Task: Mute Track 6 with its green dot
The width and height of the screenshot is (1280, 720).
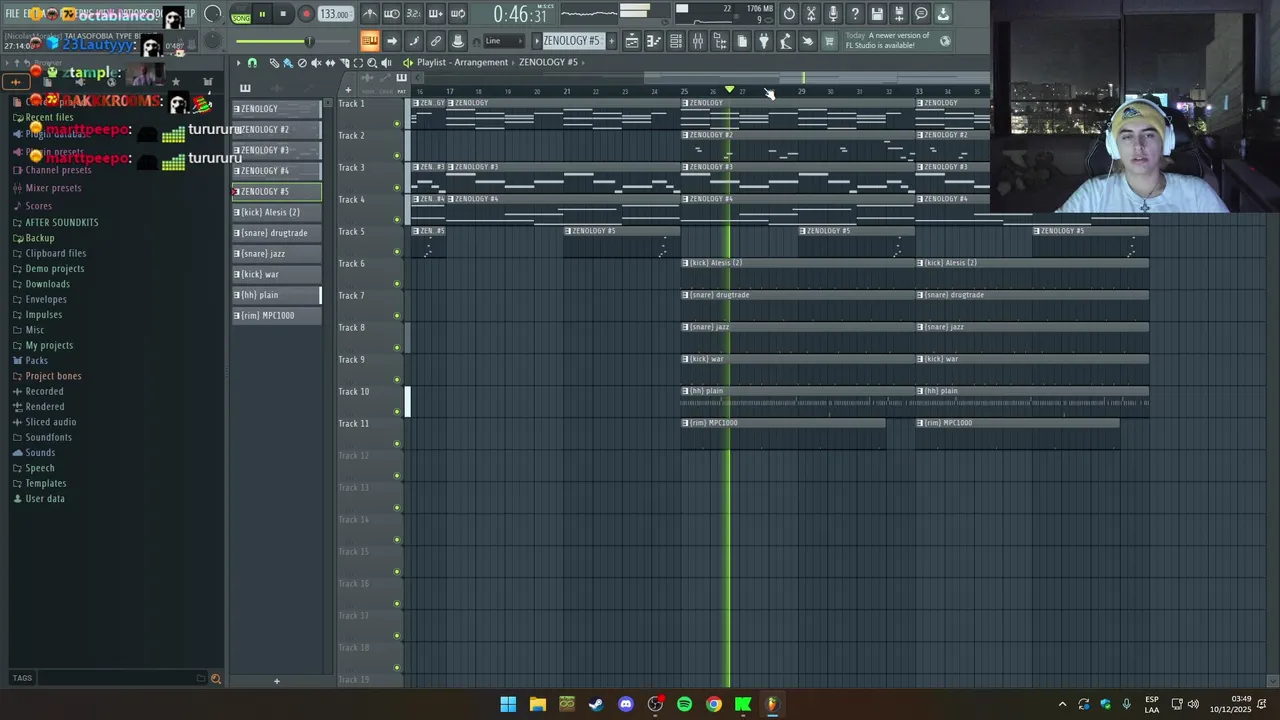Action: pyautogui.click(x=397, y=284)
